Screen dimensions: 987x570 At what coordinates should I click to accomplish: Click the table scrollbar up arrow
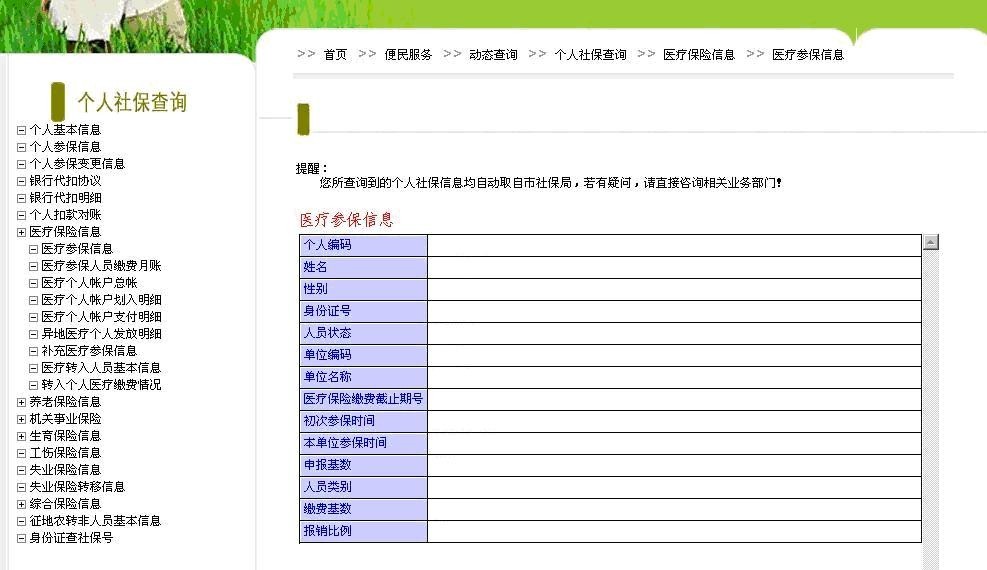(x=931, y=242)
